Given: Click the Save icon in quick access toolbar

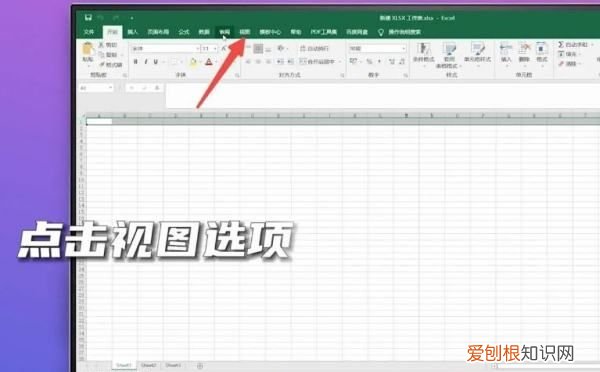Looking at the screenshot, I should 88,17.
